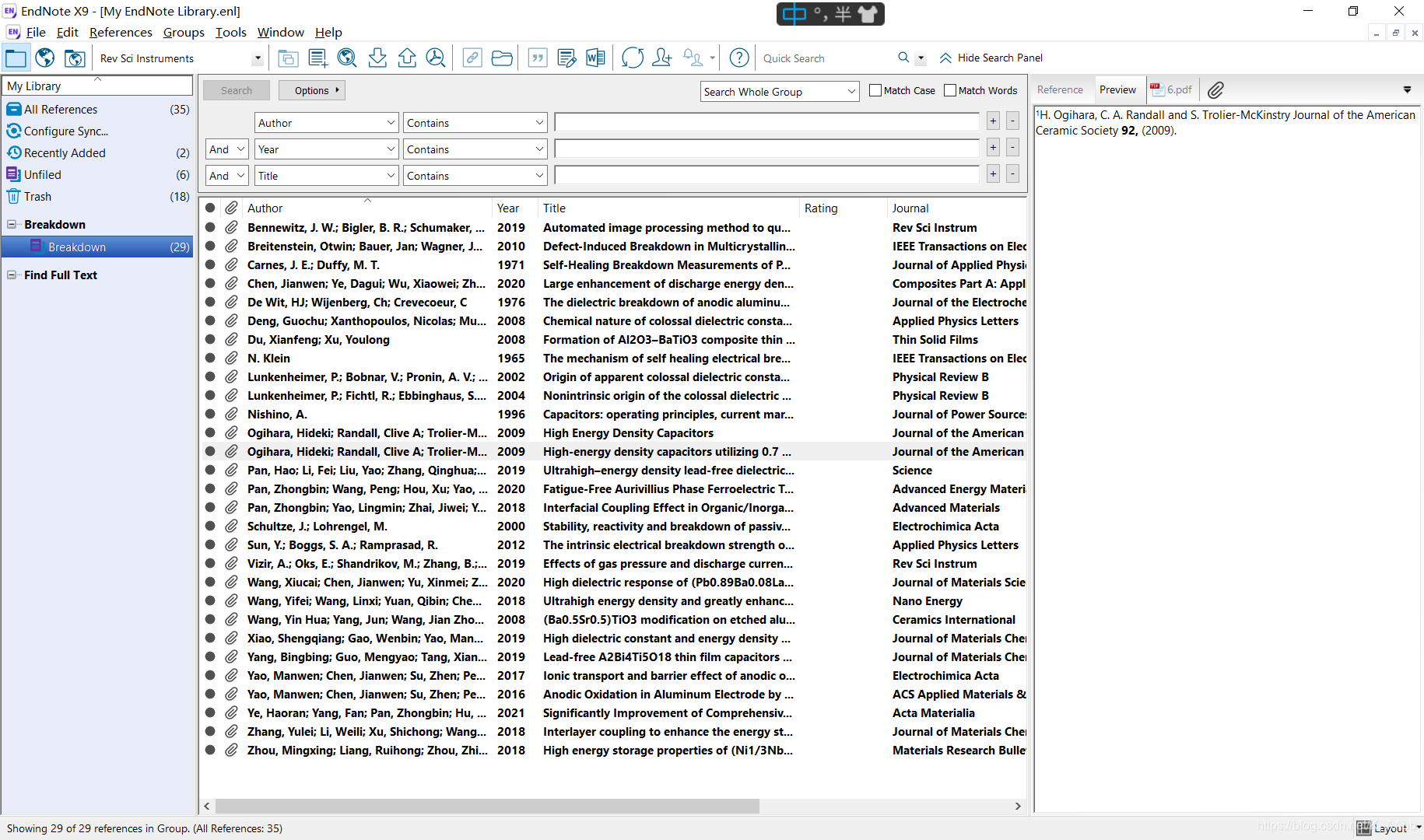Toggle read status dot for Du, Xianfeng row

click(210, 340)
